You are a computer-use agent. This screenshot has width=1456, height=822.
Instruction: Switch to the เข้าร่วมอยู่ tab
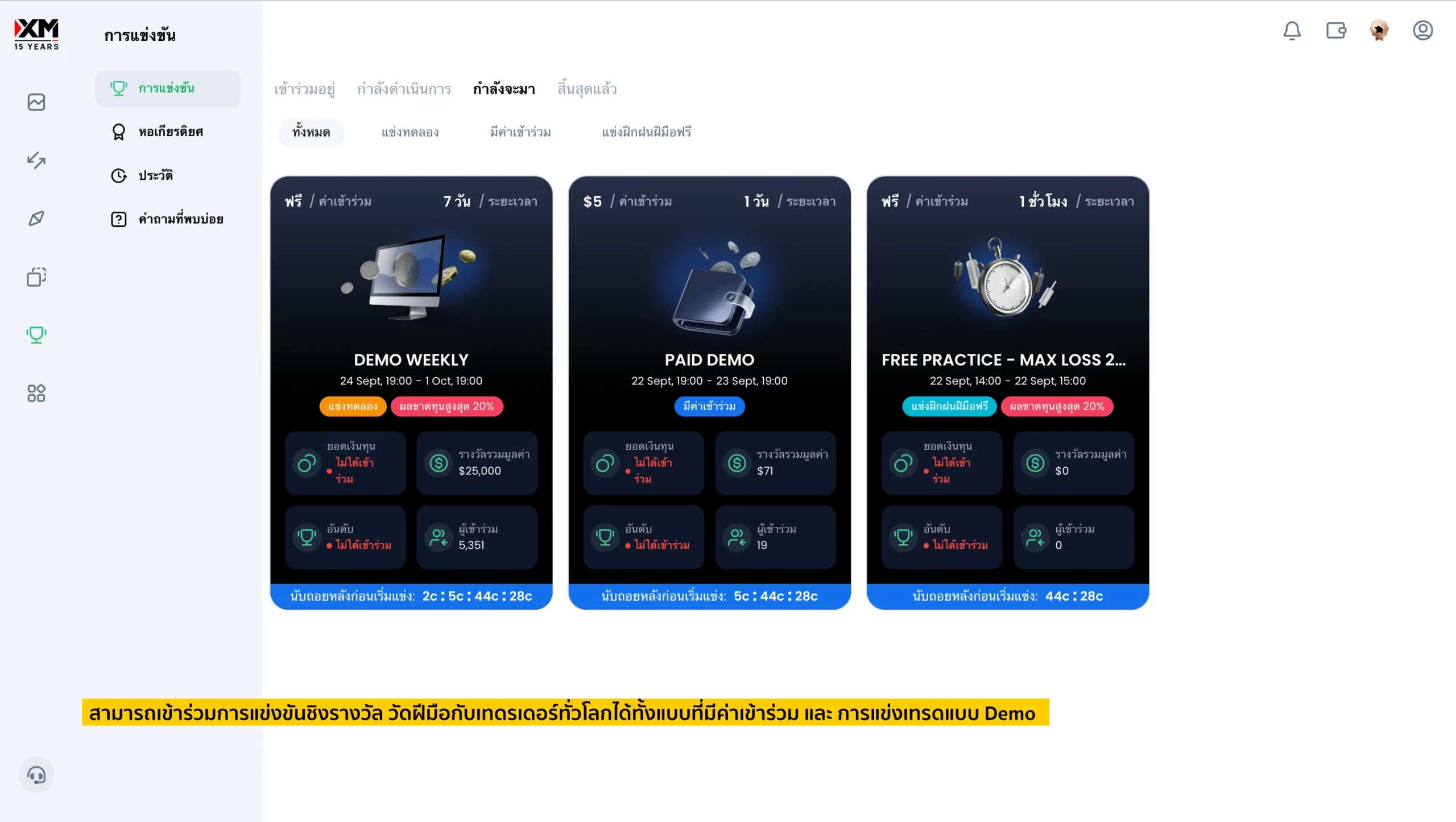pyautogui.click(x=304, y=89)
